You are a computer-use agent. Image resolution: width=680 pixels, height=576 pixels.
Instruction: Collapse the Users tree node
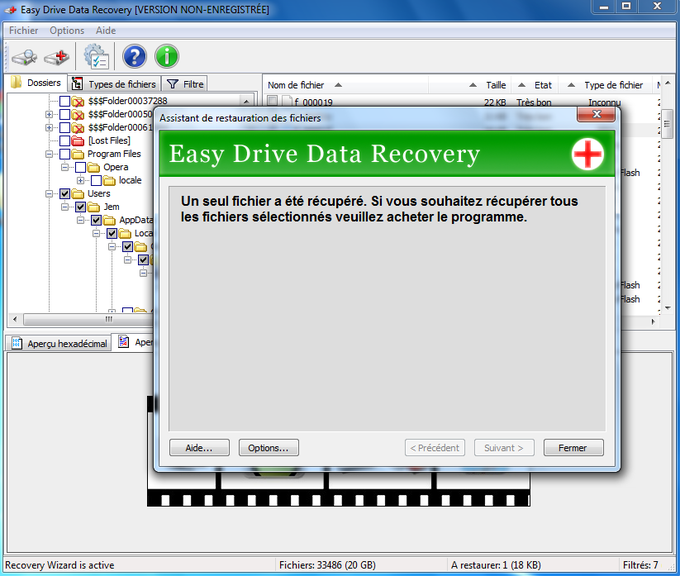click(x=49, y=193)
